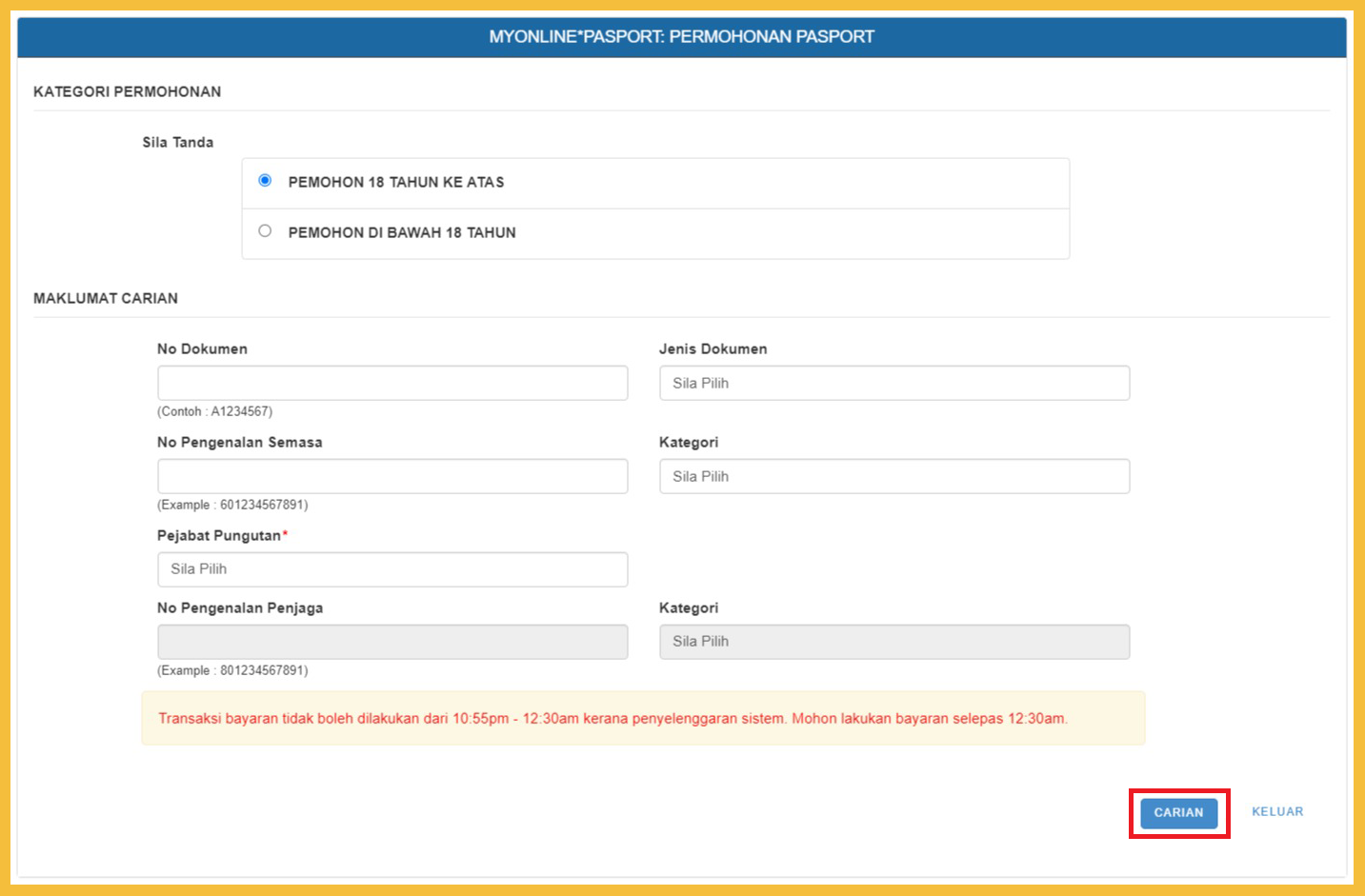Click the 'Sila Tanda' label
The height and width of the screenshot is (896, 1365).
(x=178, y=142)
